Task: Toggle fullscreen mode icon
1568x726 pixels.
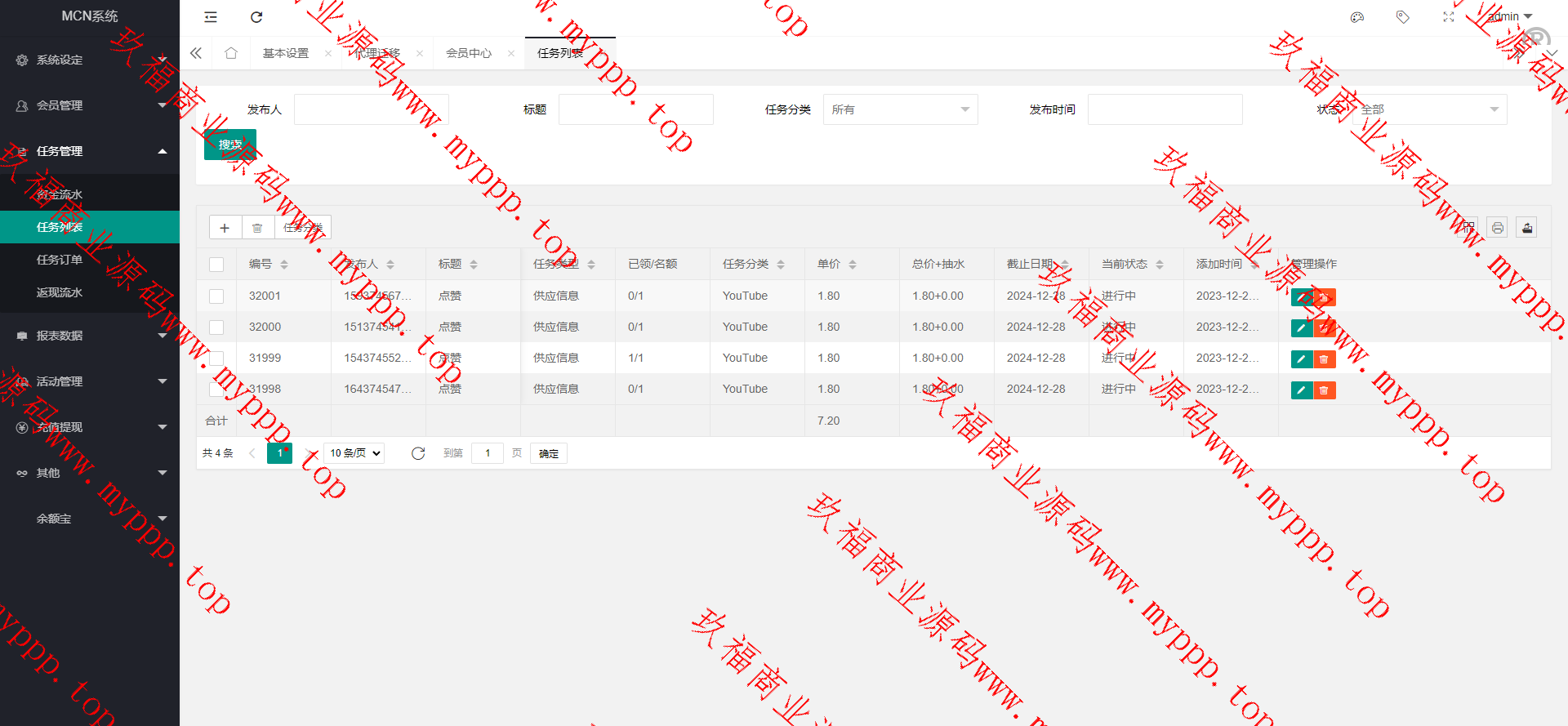Action: point(1449,17)
